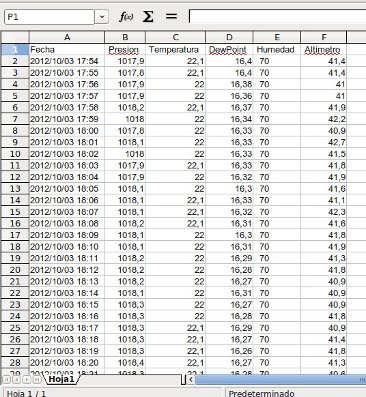Open the Function Wizard icon
Image resolution: width=366 pixels, height=397 pixels.
click(126, 16)
